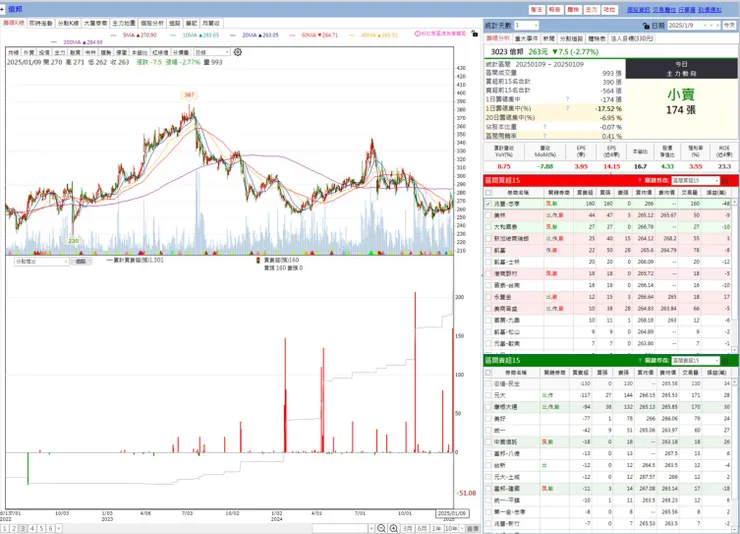Set chart range to 3月

408,528
